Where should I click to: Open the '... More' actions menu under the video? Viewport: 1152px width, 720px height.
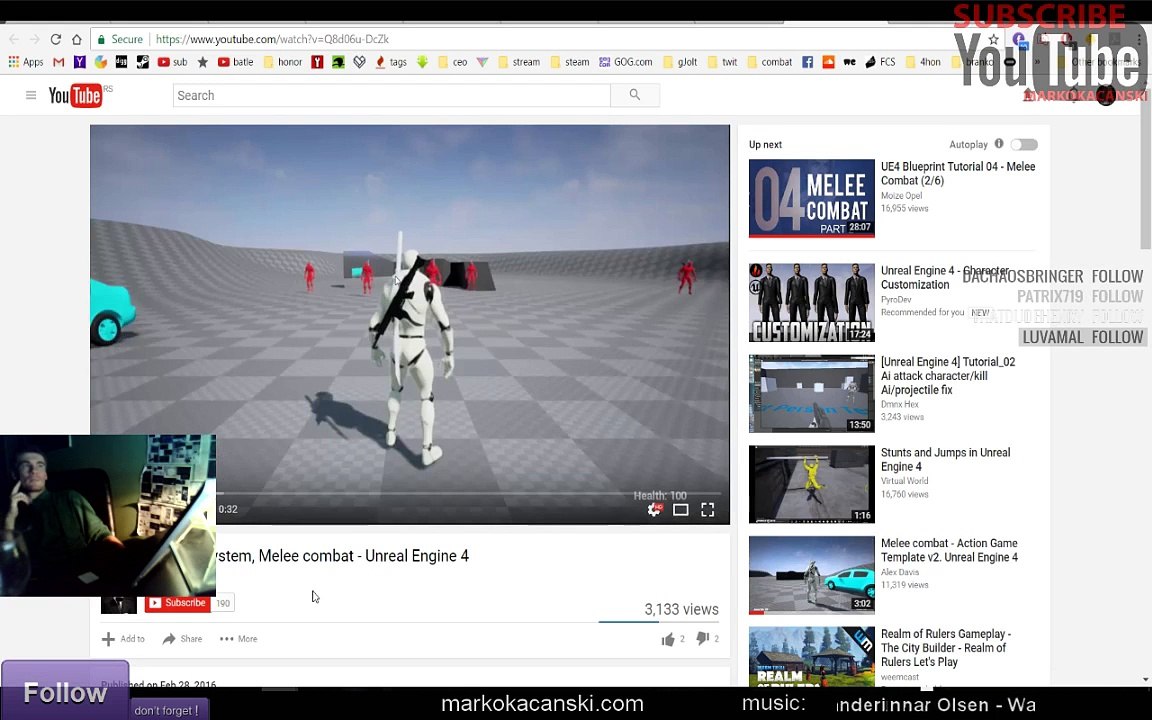pyautogui.click(x=238, y=639)
